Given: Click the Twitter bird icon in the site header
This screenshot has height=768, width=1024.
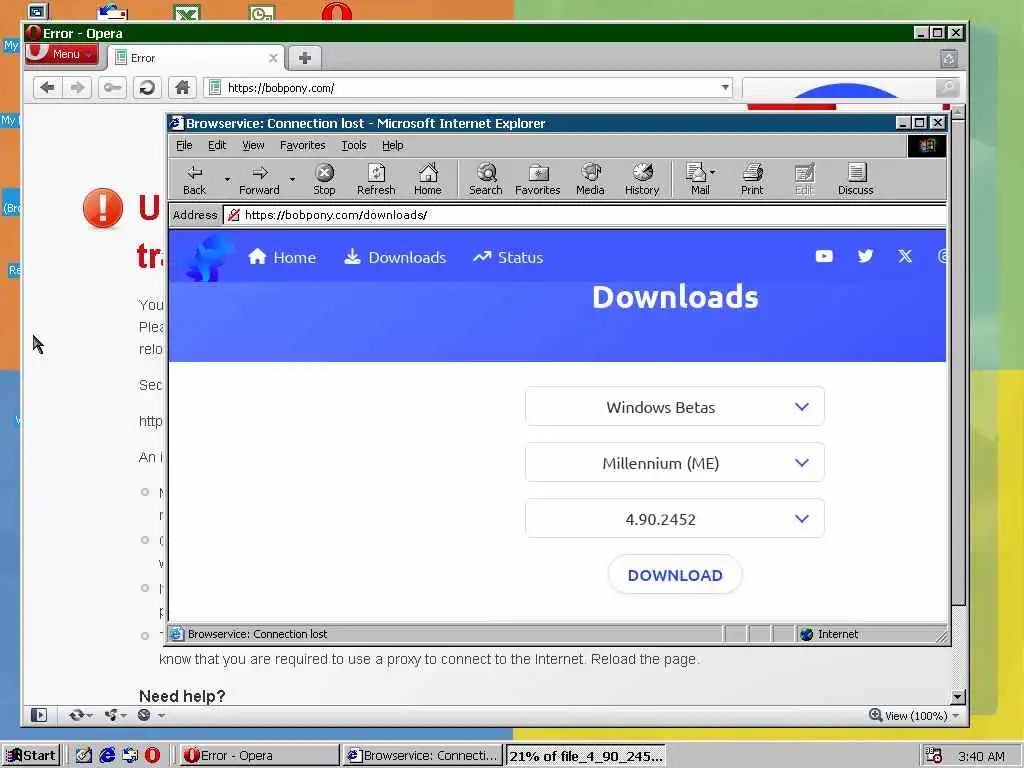Looking at the screenshot, I should (865, 256).
